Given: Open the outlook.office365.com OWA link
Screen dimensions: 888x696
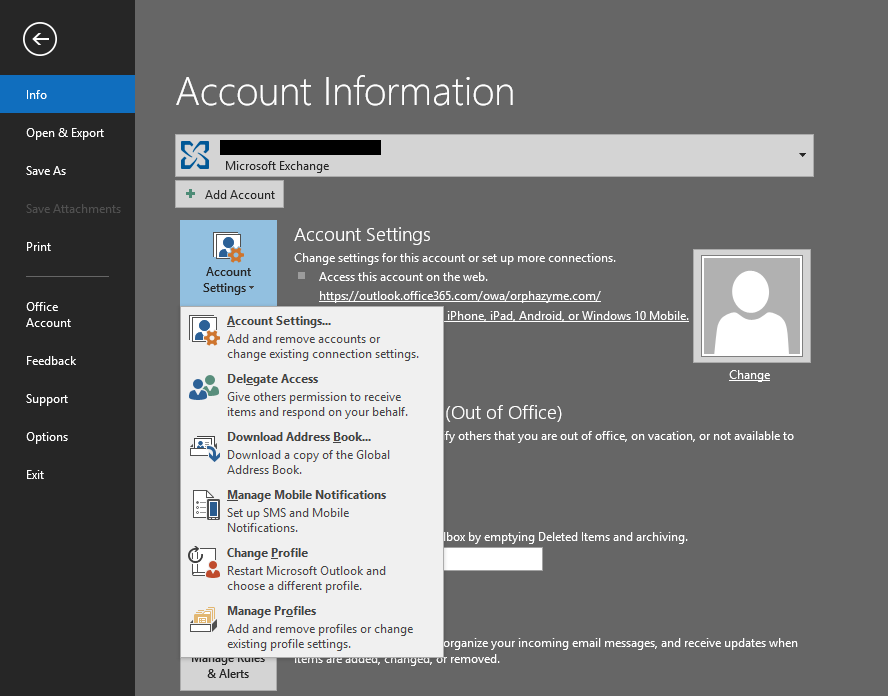Looking at the screenshot, I should 460,296.
